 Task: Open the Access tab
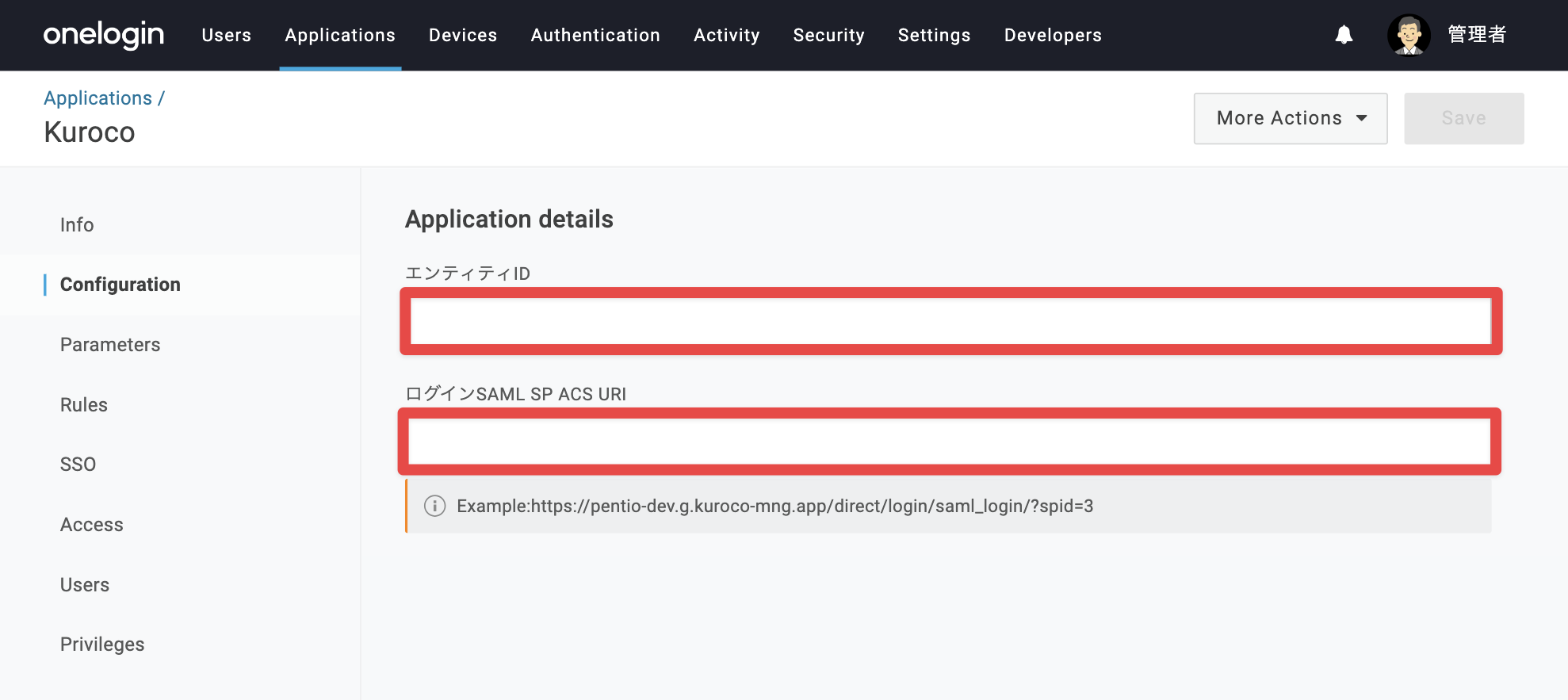[x=92, y=525]
